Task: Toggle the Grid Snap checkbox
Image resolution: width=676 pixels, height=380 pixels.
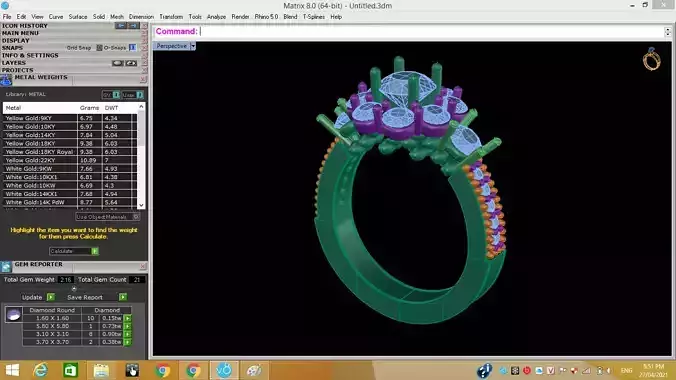Action: tap(99, 48)
